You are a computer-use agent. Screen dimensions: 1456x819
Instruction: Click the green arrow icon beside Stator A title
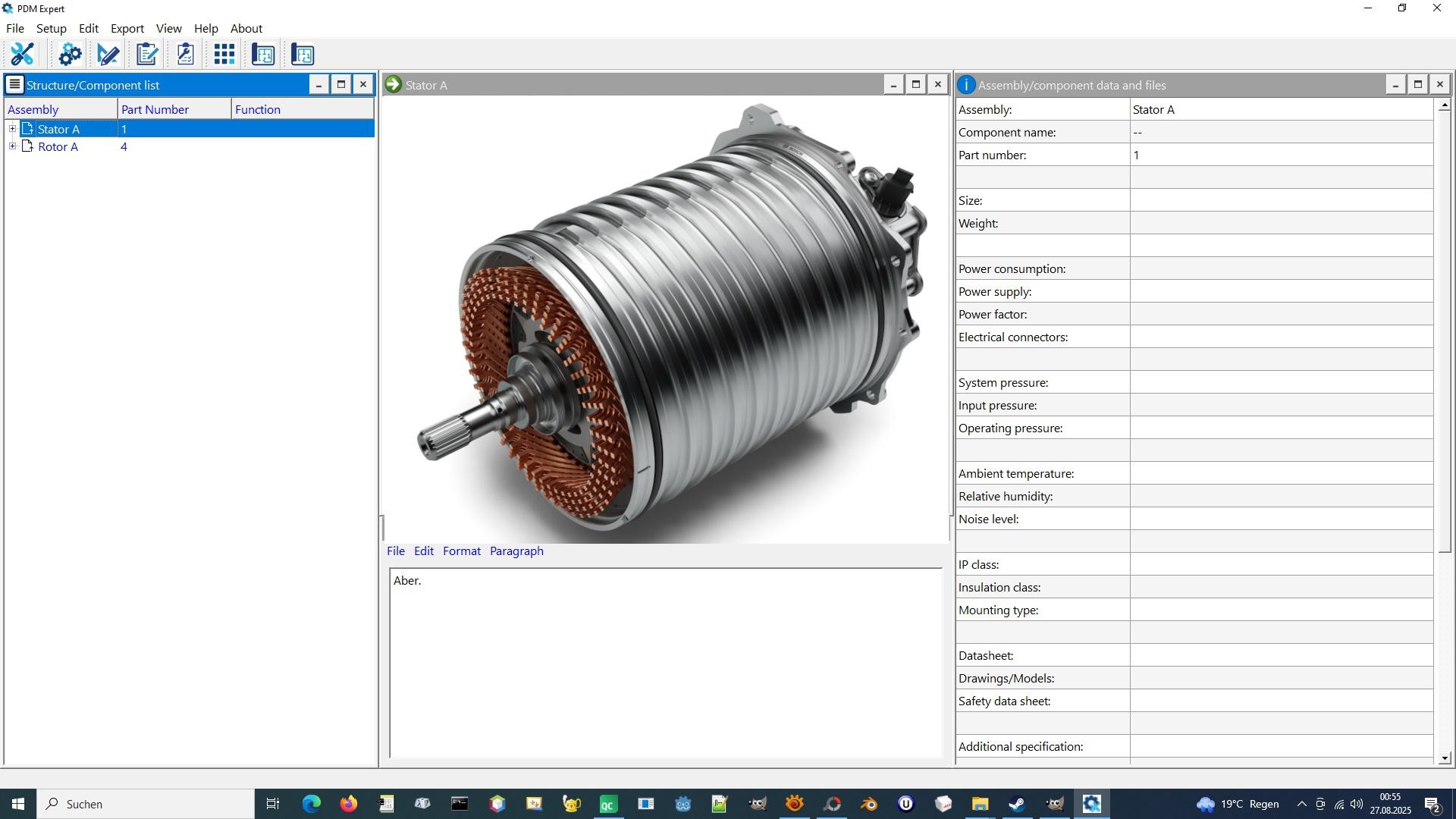[x=393, y=84]
